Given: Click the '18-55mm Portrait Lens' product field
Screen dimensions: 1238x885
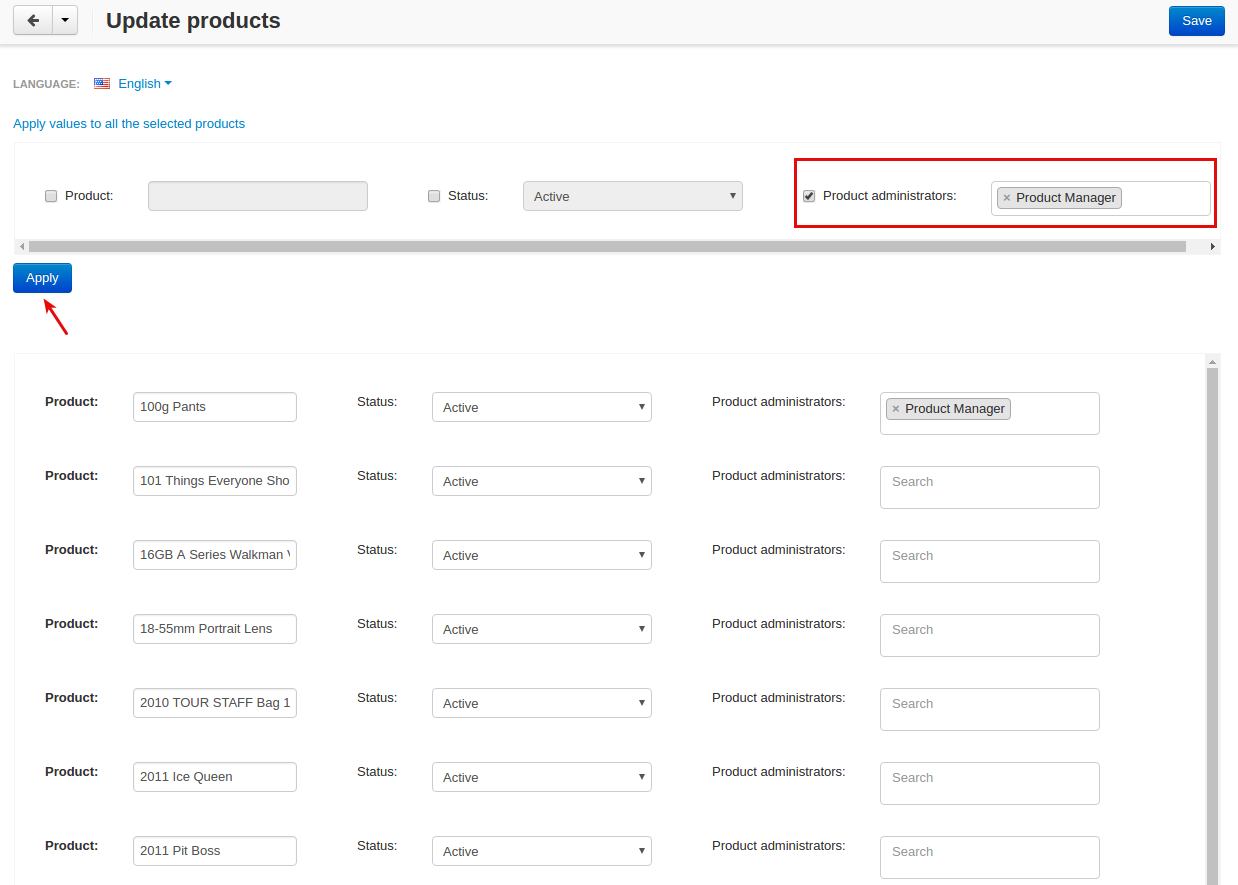Looking at the screenshot, I should [x=215, y=629].
